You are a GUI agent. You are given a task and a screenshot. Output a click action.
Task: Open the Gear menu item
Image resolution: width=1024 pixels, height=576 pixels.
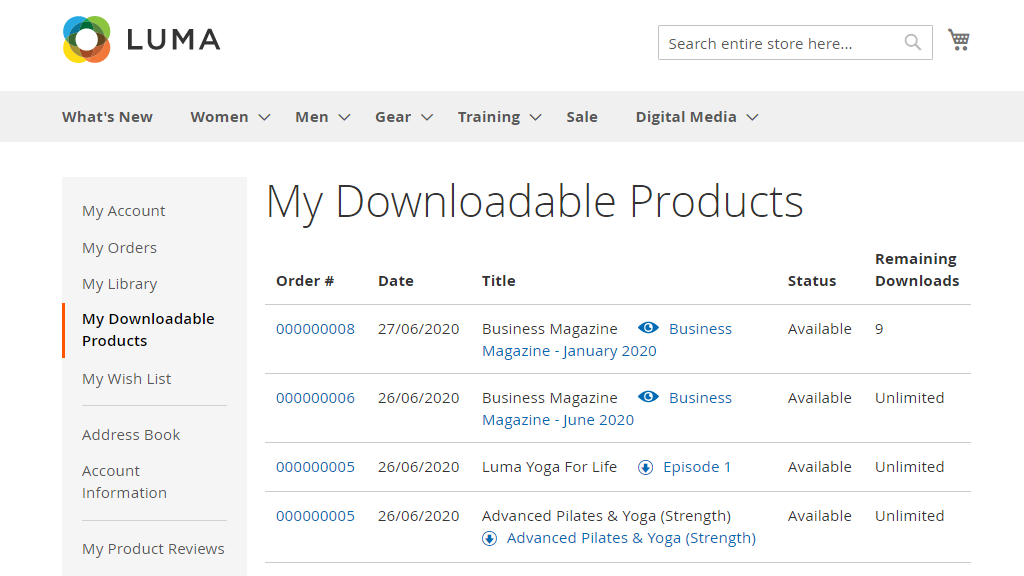click(x=392, y=117)
